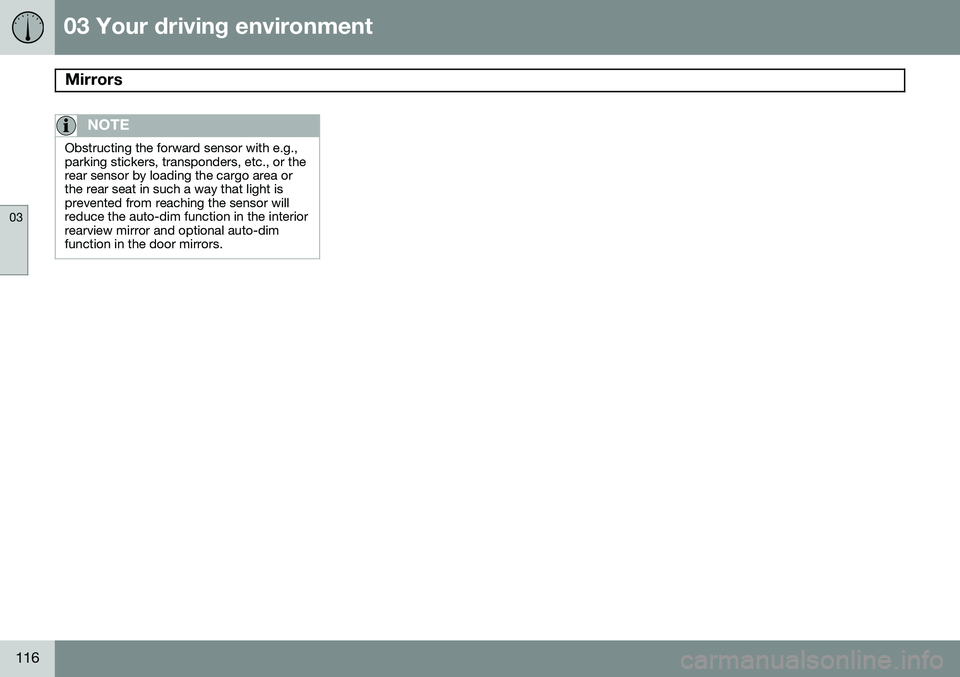Viewport: 960px width, 677px height.
Task: Click the gauge icon in the chapter header
Action: click(28, 28)
